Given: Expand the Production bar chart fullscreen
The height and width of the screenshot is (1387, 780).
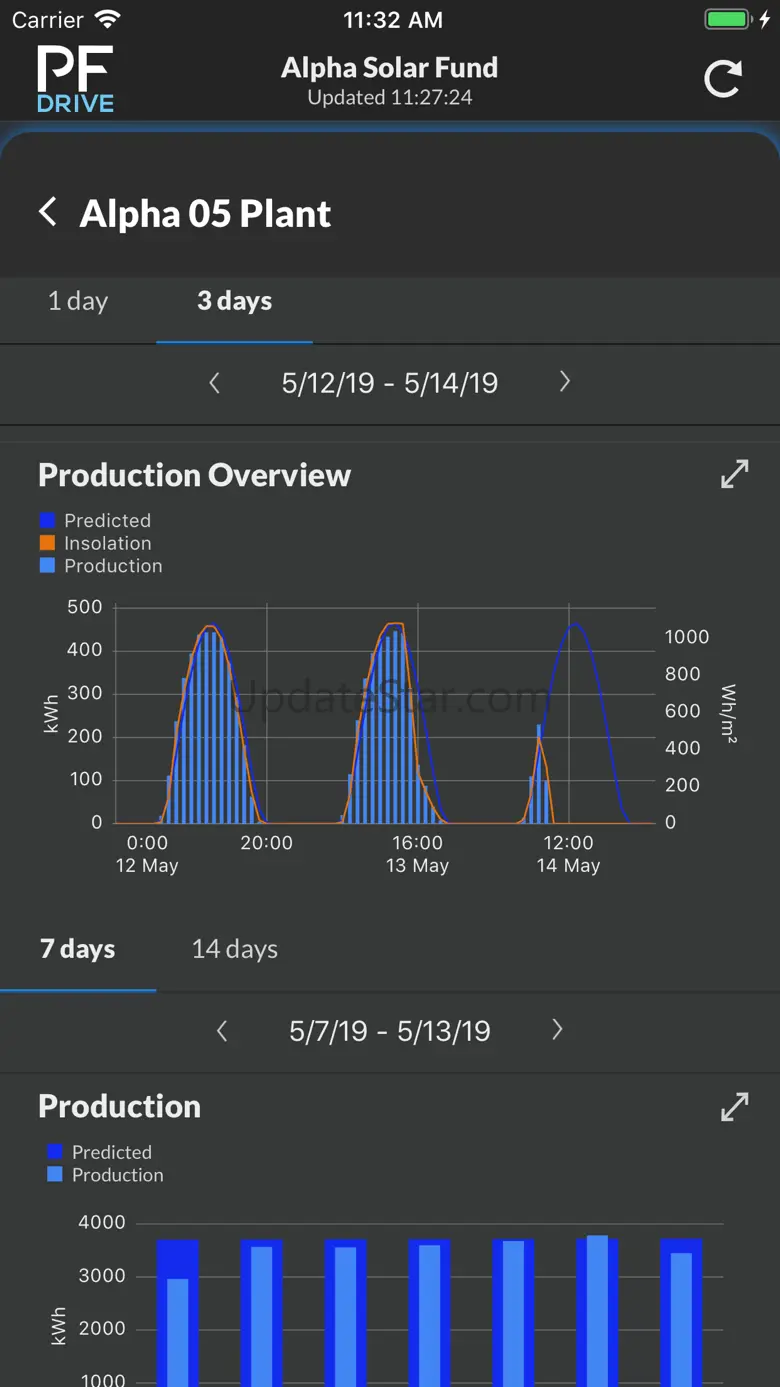Looking at the screenshot, I should (x=734, y=1106).
